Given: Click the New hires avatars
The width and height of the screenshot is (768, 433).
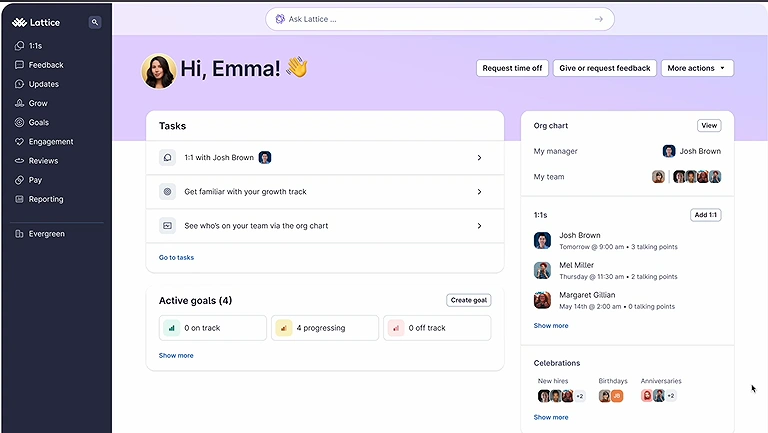Looking at the screenshot, I should [x=561, y=396].
